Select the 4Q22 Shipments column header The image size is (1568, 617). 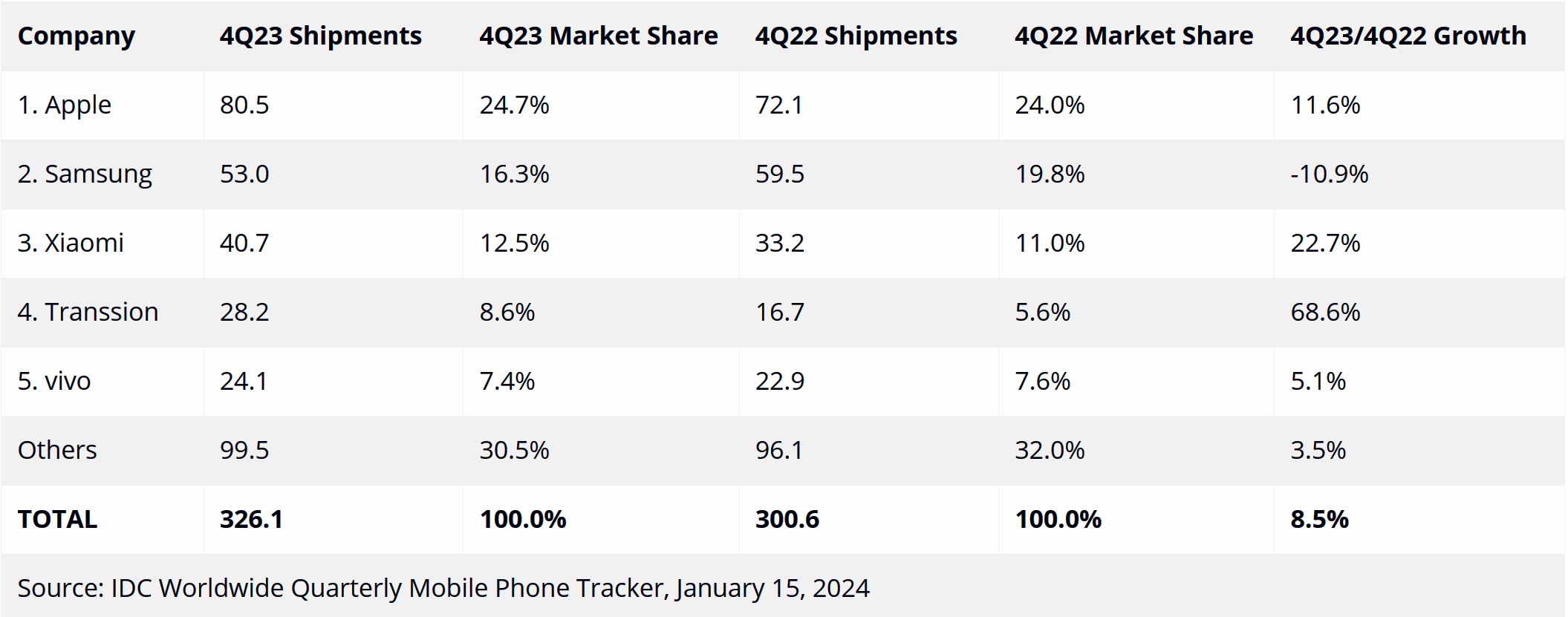pyautogui.click(x=856, y=36)
